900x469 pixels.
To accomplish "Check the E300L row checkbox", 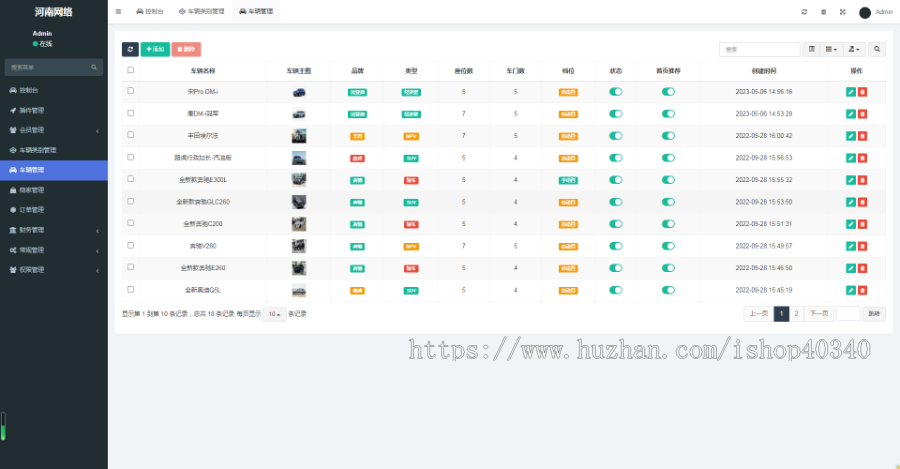I will 130,179.
